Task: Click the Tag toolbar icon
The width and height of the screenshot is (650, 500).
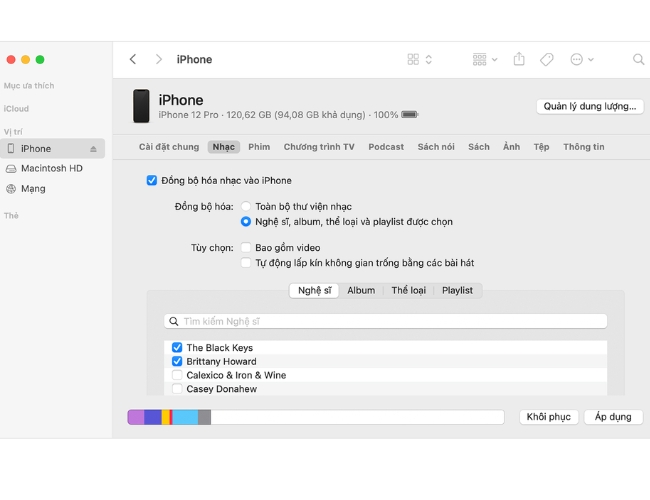Action: [x=546, y=59]
